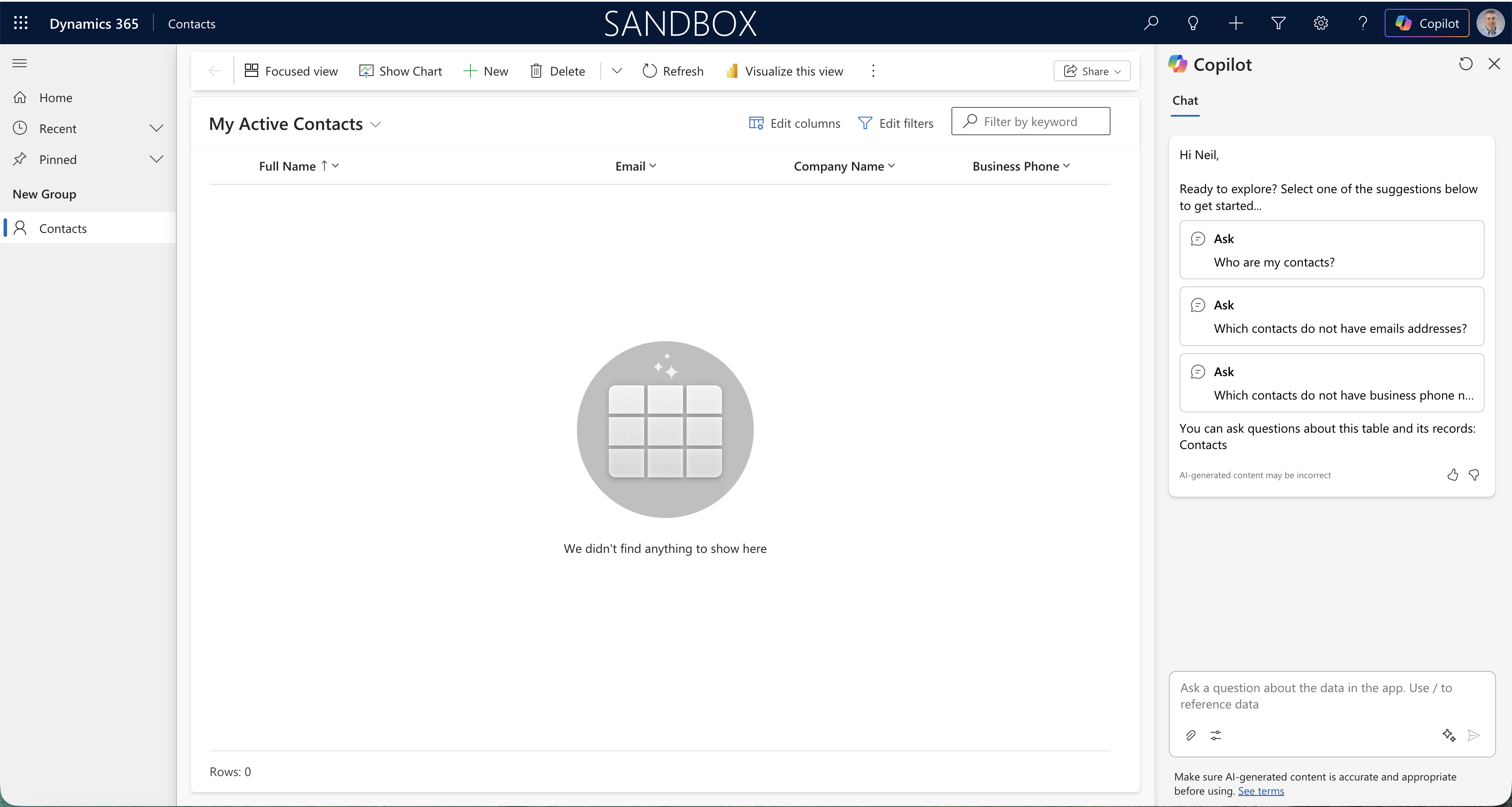Click Show Chart in command bar

[x=400, y=71]
